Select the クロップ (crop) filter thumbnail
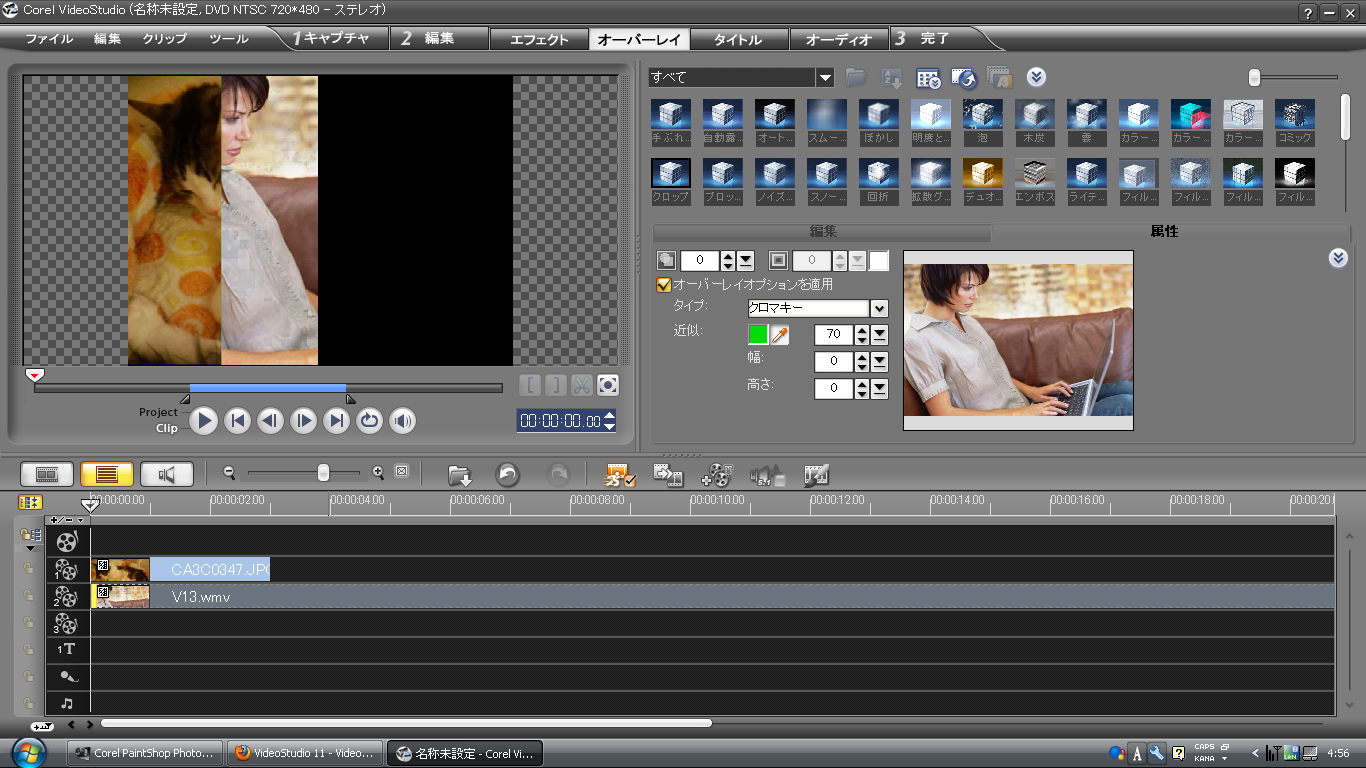This screenshot has height=768, width=1366. coord(671,173)
